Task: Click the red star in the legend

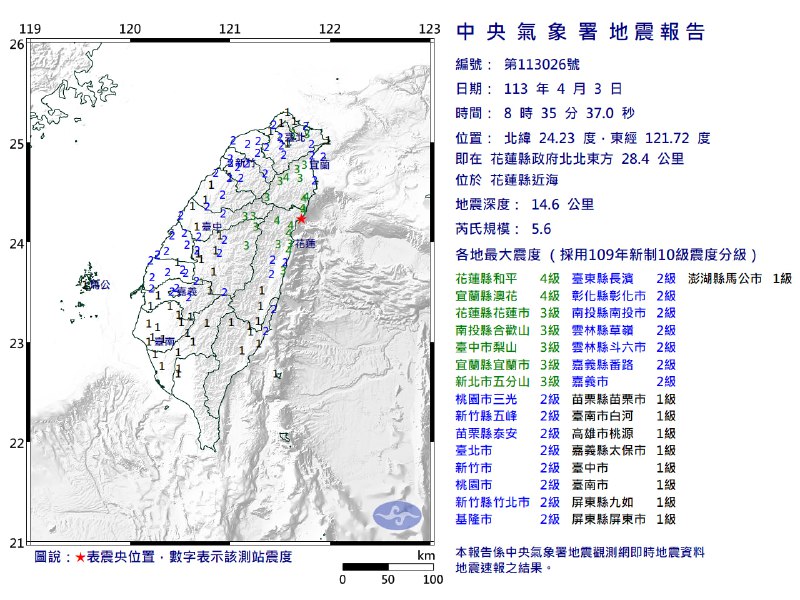Action: [x=80, y=557]
